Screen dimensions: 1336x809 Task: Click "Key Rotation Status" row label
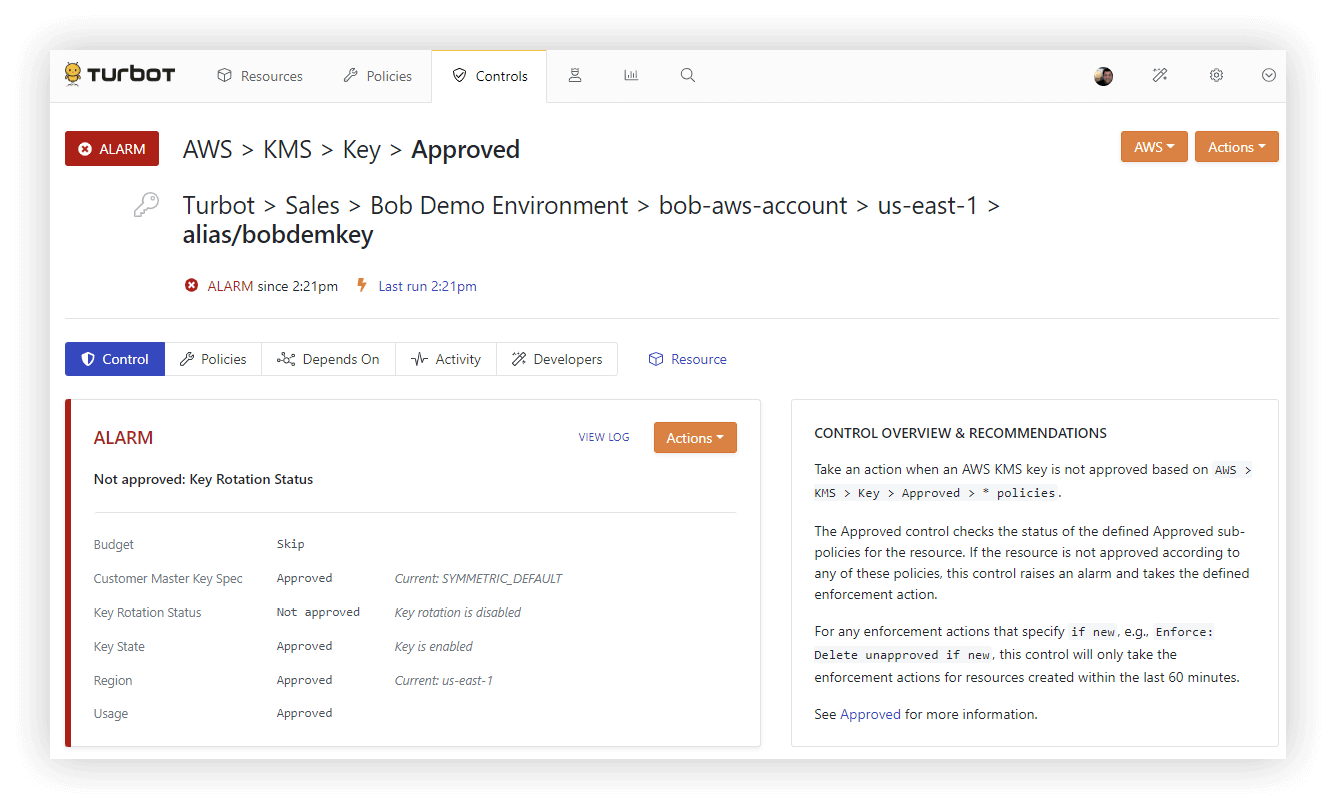pyautogui.click(x=147, y=612)
